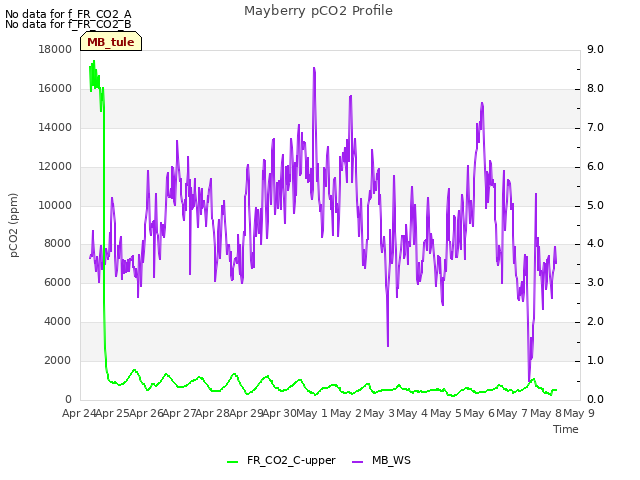Click the FR_CO2_C-upper legend label
This screenshot has height=480, width=640.
pyautogui.click(x=291, y=460)
